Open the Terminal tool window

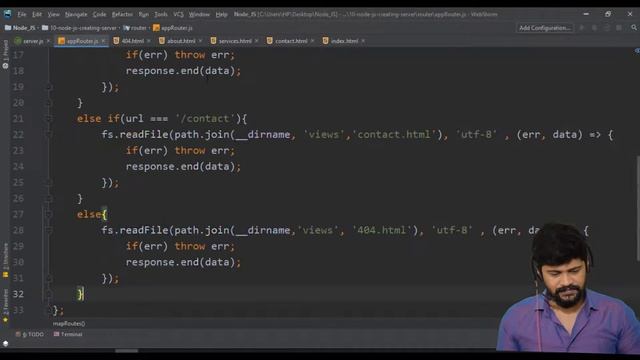click(x=68, y=334)
